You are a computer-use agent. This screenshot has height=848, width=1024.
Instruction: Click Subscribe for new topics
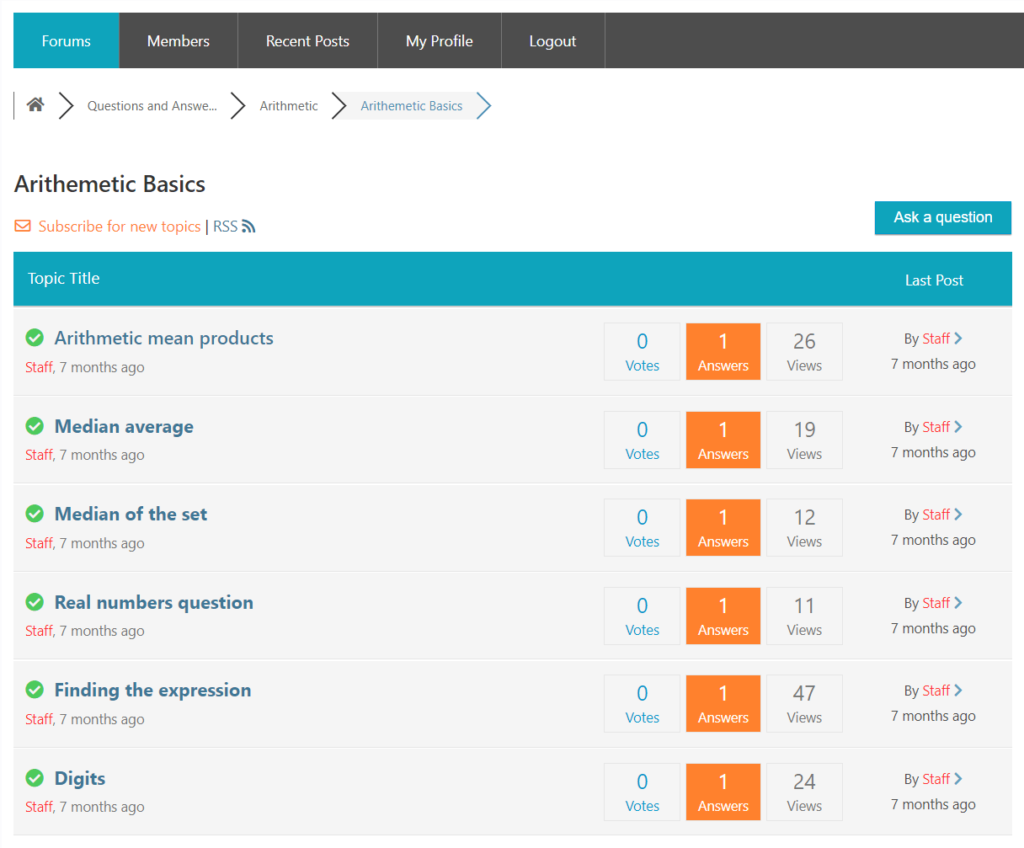(118, 226)
